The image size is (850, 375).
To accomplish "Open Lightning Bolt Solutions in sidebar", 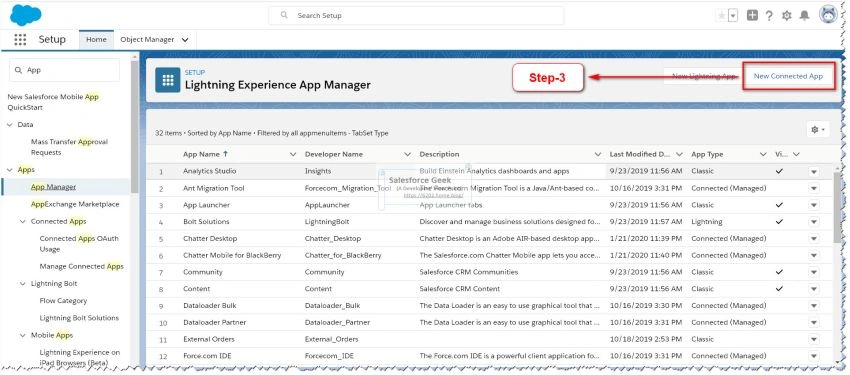I will (x=79, y=318).
